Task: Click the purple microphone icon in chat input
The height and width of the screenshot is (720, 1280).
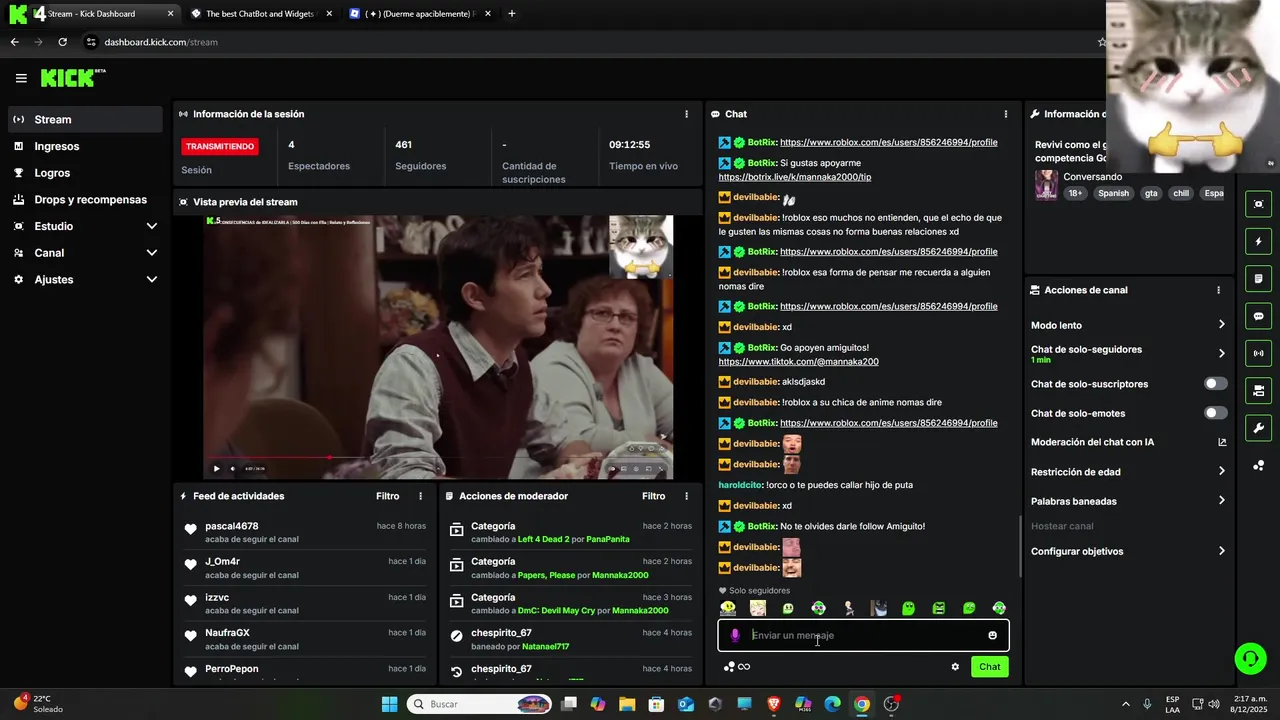Action: 735,635
